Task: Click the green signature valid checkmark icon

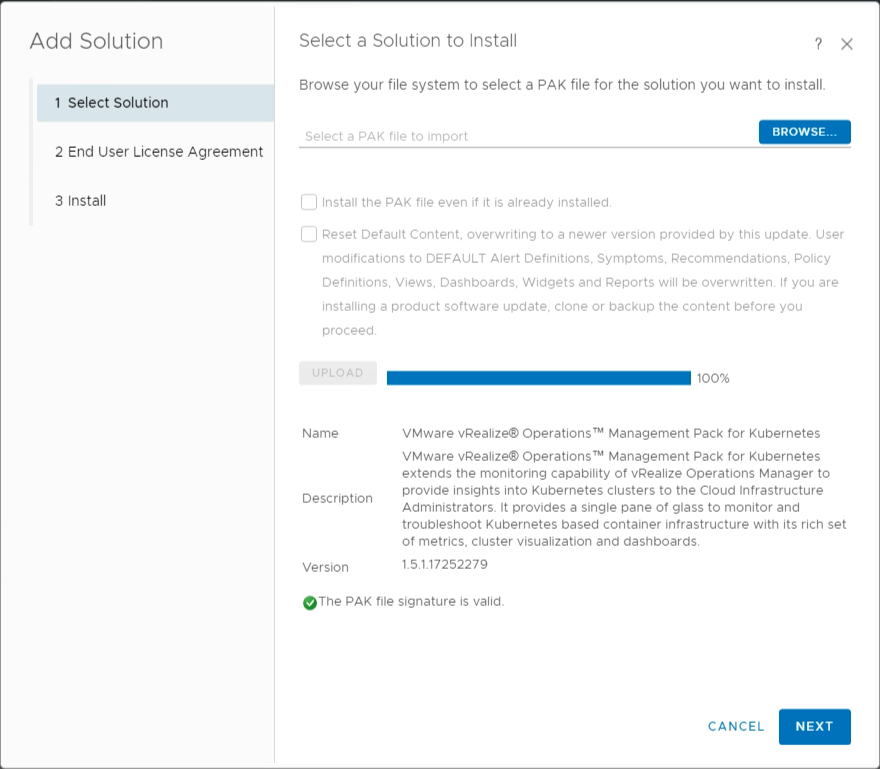Action: (x=310, y=602)
